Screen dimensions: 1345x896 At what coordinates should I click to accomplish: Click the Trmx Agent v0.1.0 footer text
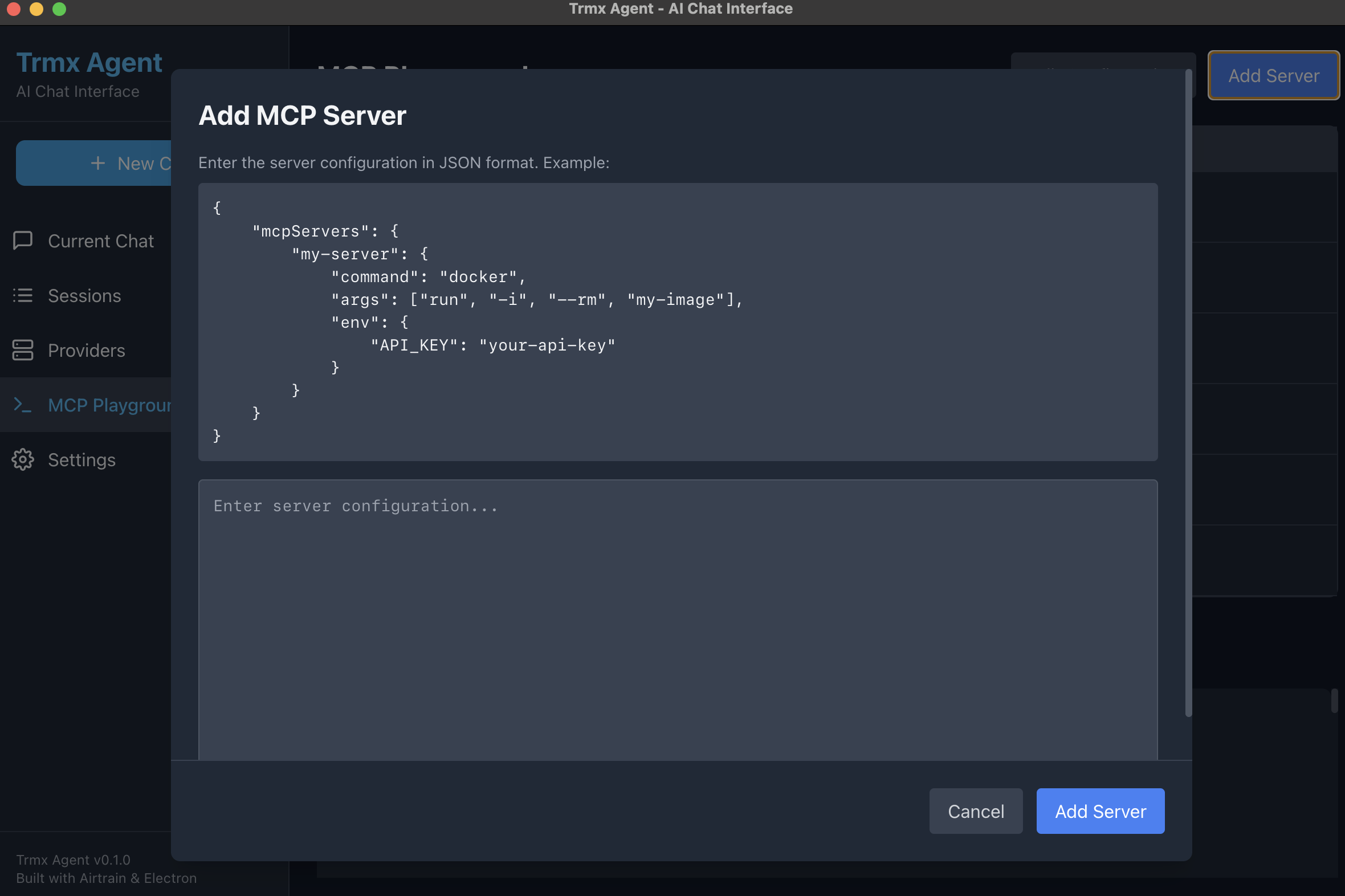(x=73, y=860)
